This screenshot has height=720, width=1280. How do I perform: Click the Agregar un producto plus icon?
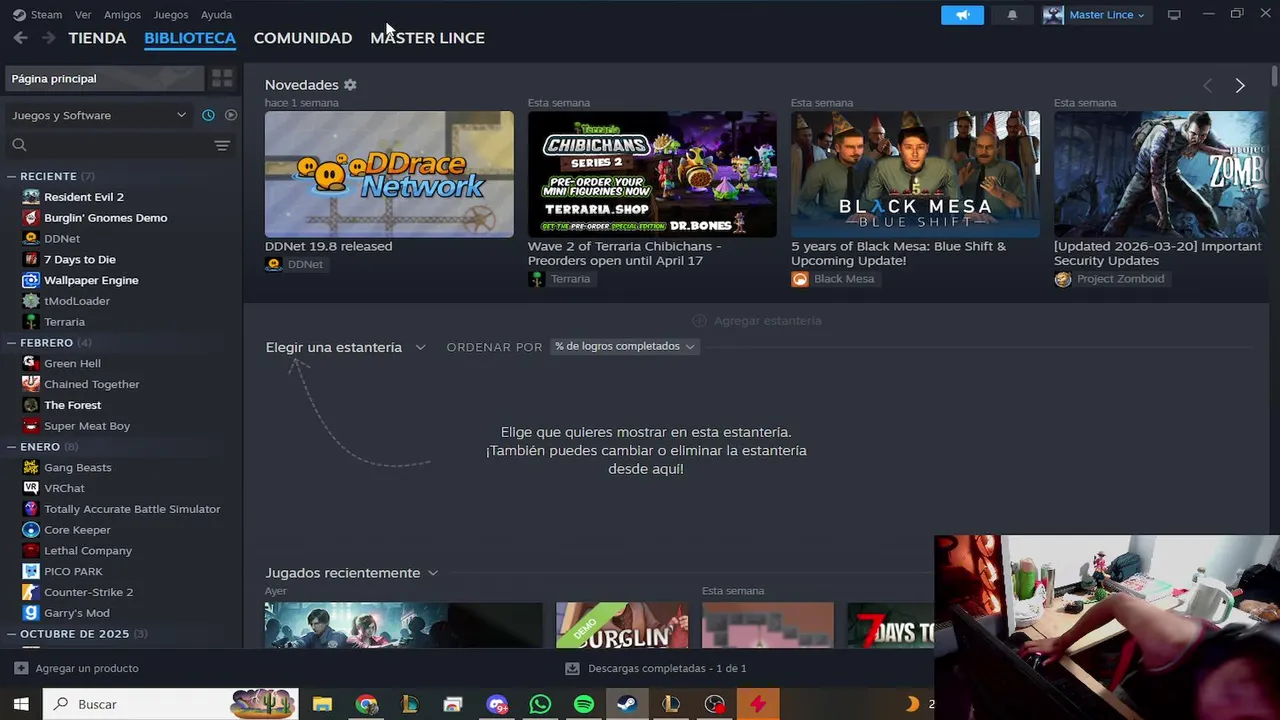point(21,668)
